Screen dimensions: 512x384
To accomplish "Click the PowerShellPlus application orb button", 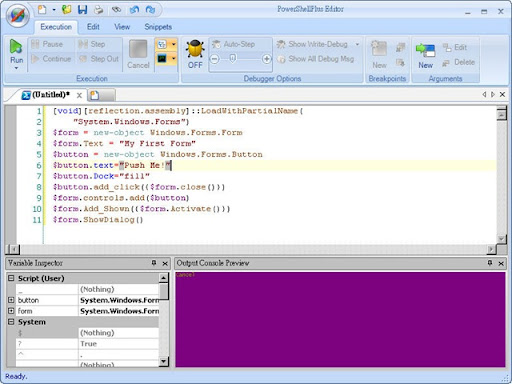I will (18, 16).
